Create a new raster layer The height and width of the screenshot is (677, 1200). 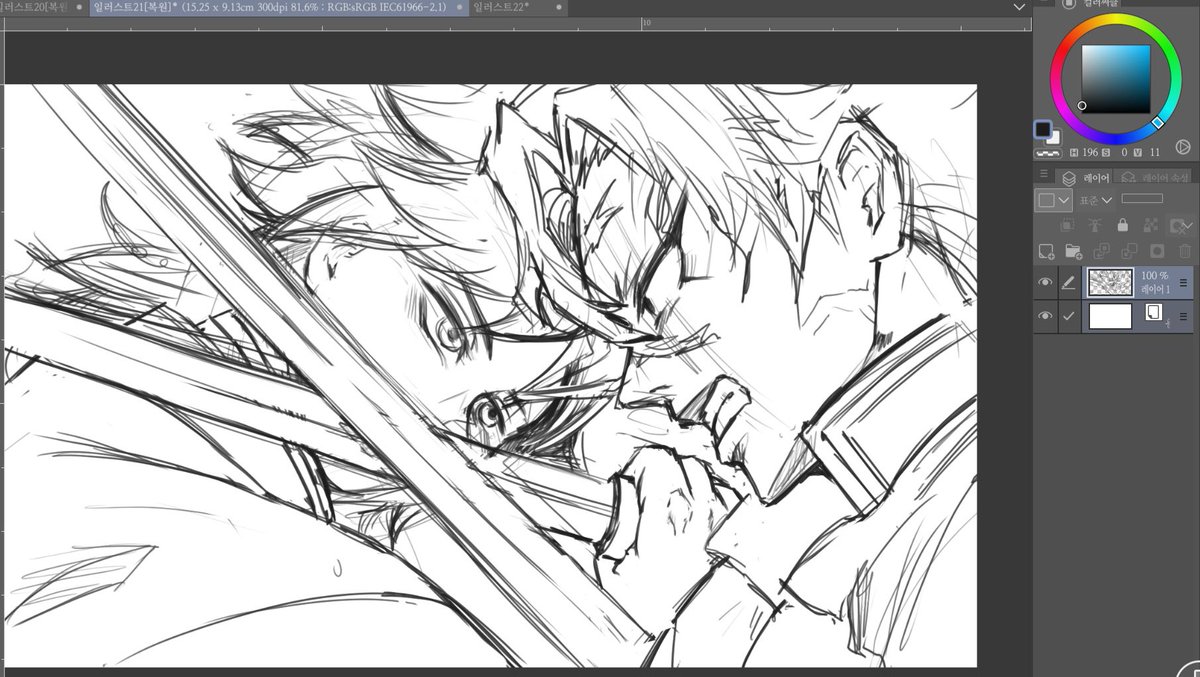[1045, 251]
